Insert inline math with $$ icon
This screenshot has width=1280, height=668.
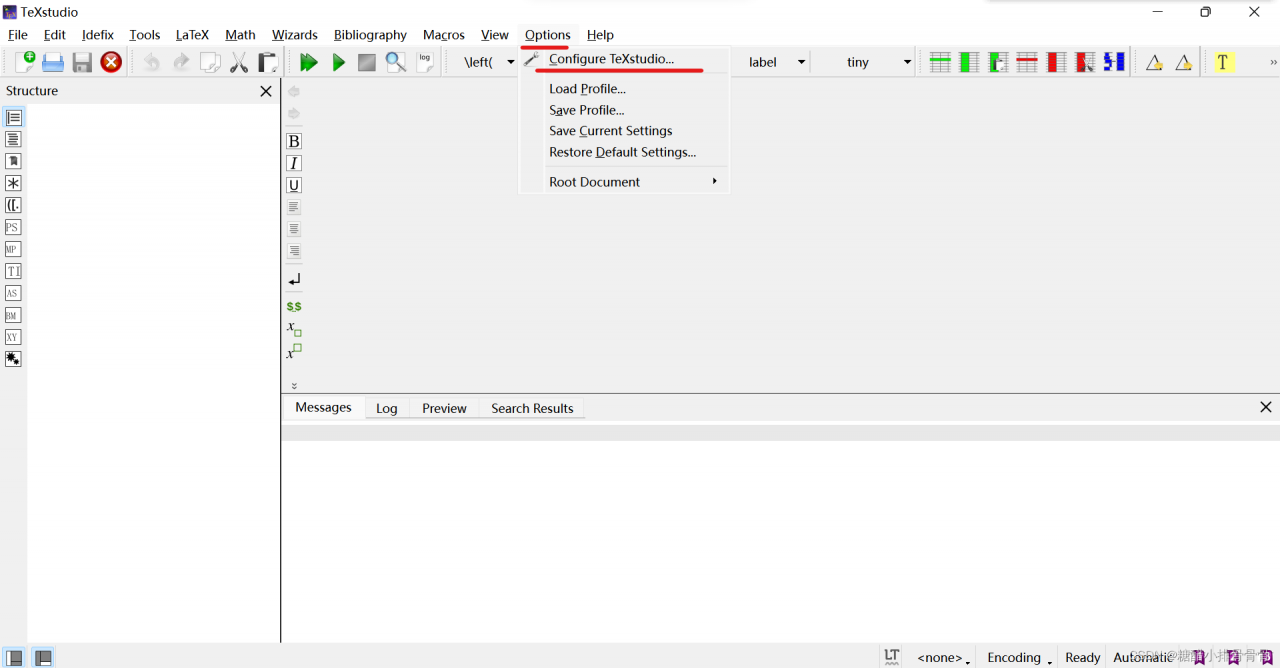[294, 306]
